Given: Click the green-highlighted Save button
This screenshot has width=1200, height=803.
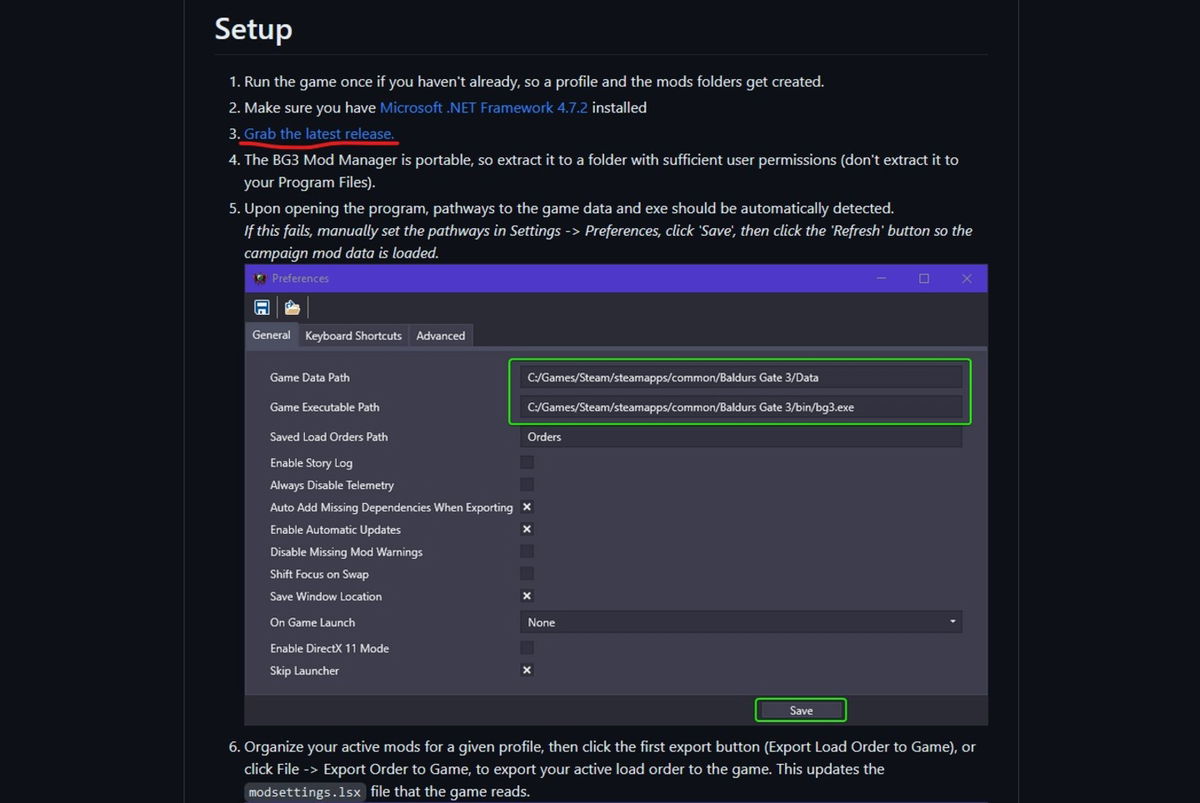Looking at the screenshot, I should pyautogui.click(x=800, y=709).
